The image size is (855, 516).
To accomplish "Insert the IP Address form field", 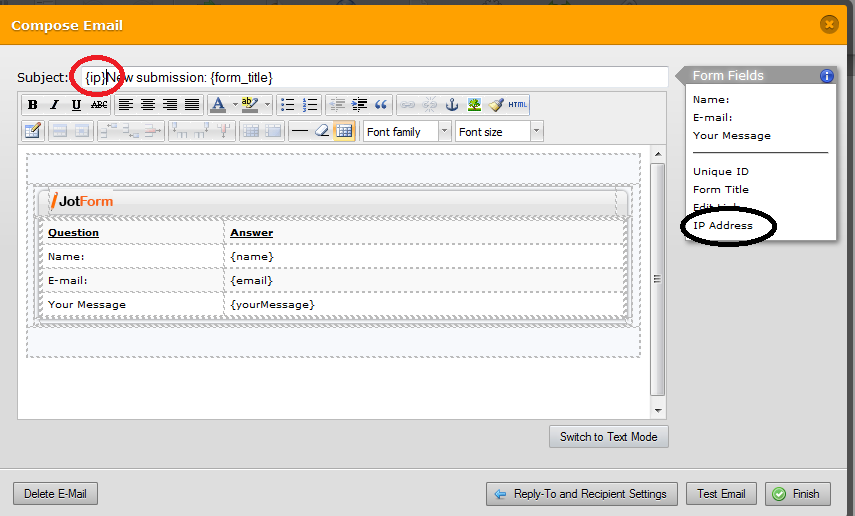I will pyautogui.click(x=722, y=226).
